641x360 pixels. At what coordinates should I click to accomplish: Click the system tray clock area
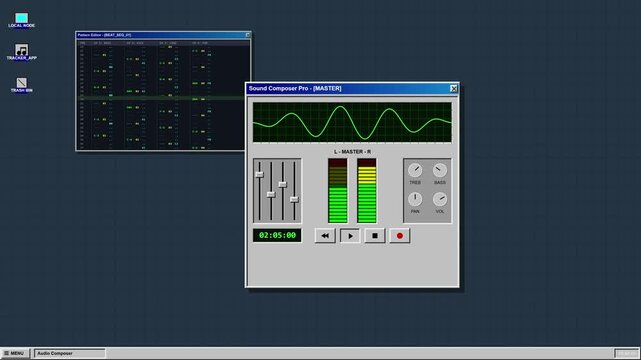(626, 353)
